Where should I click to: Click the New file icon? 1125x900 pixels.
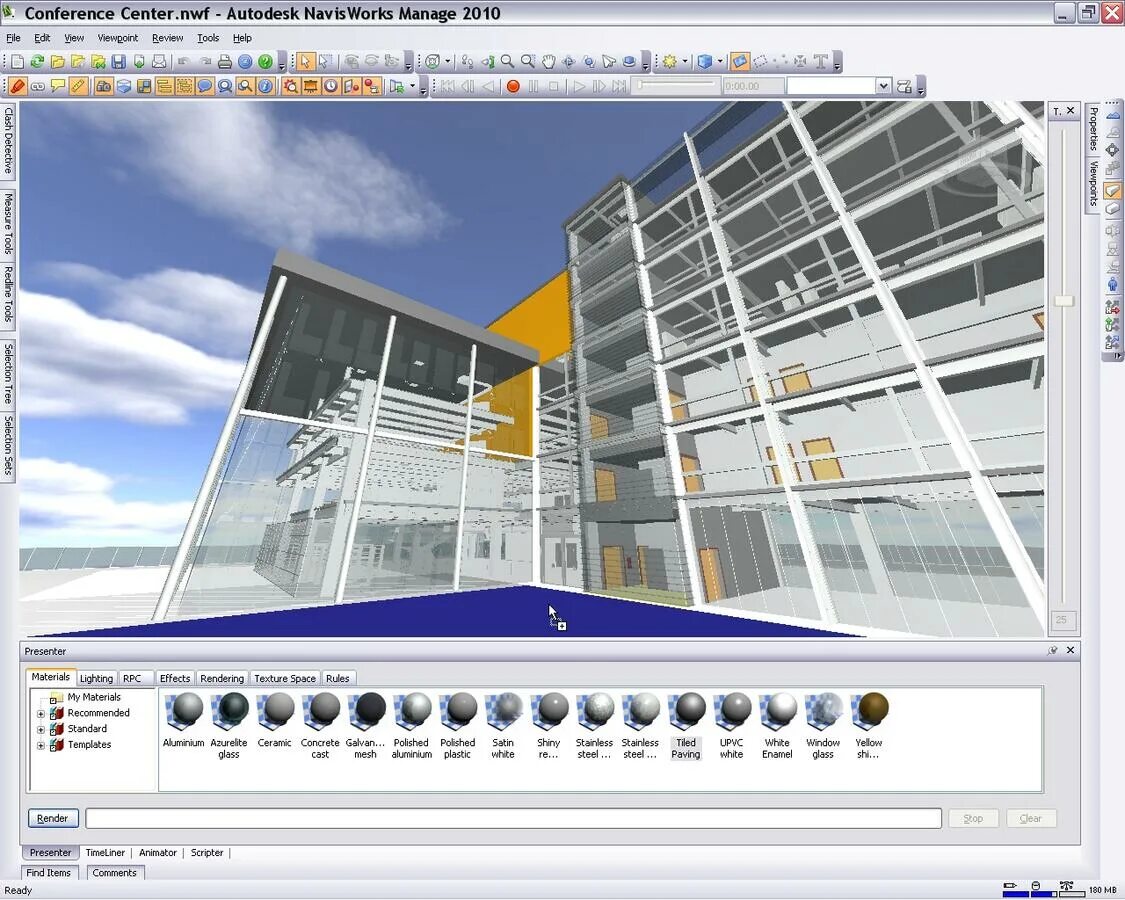coord(17,62)
